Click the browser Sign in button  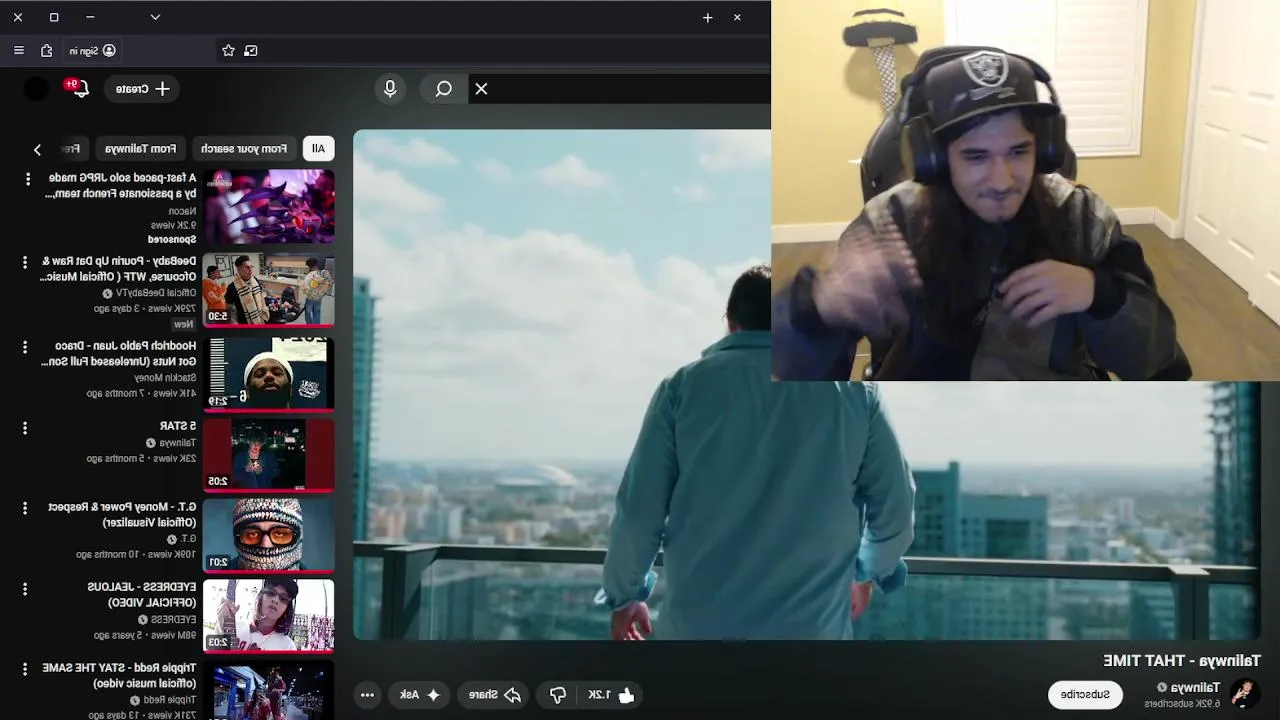pos(92,50)
